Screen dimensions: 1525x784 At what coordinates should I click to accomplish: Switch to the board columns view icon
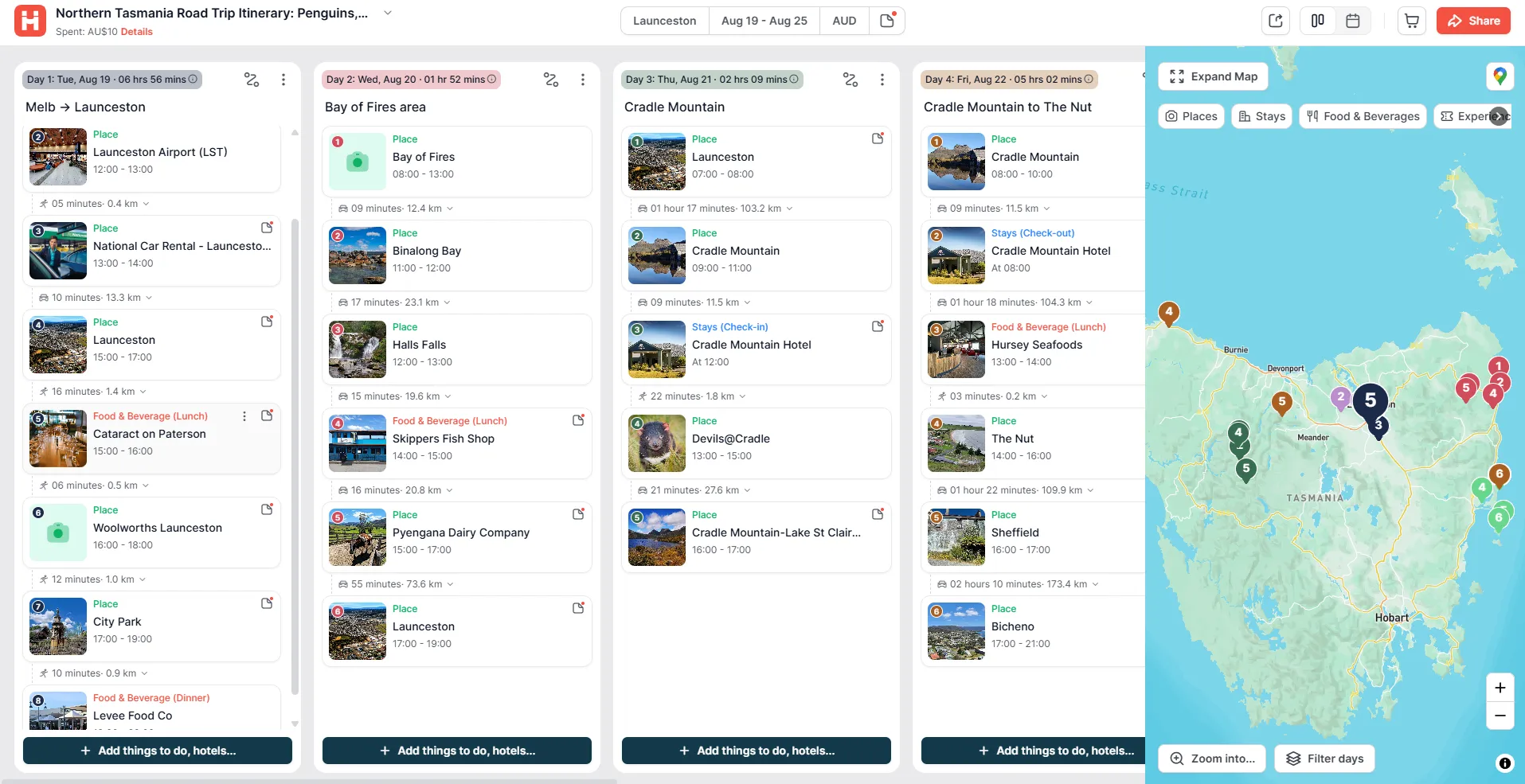[x=1318, y=21]
